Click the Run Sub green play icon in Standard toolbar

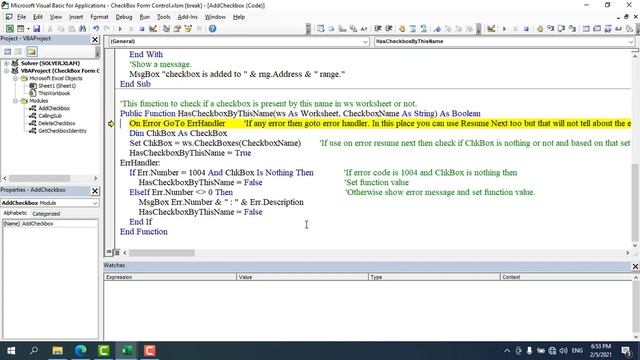[120, 29]
